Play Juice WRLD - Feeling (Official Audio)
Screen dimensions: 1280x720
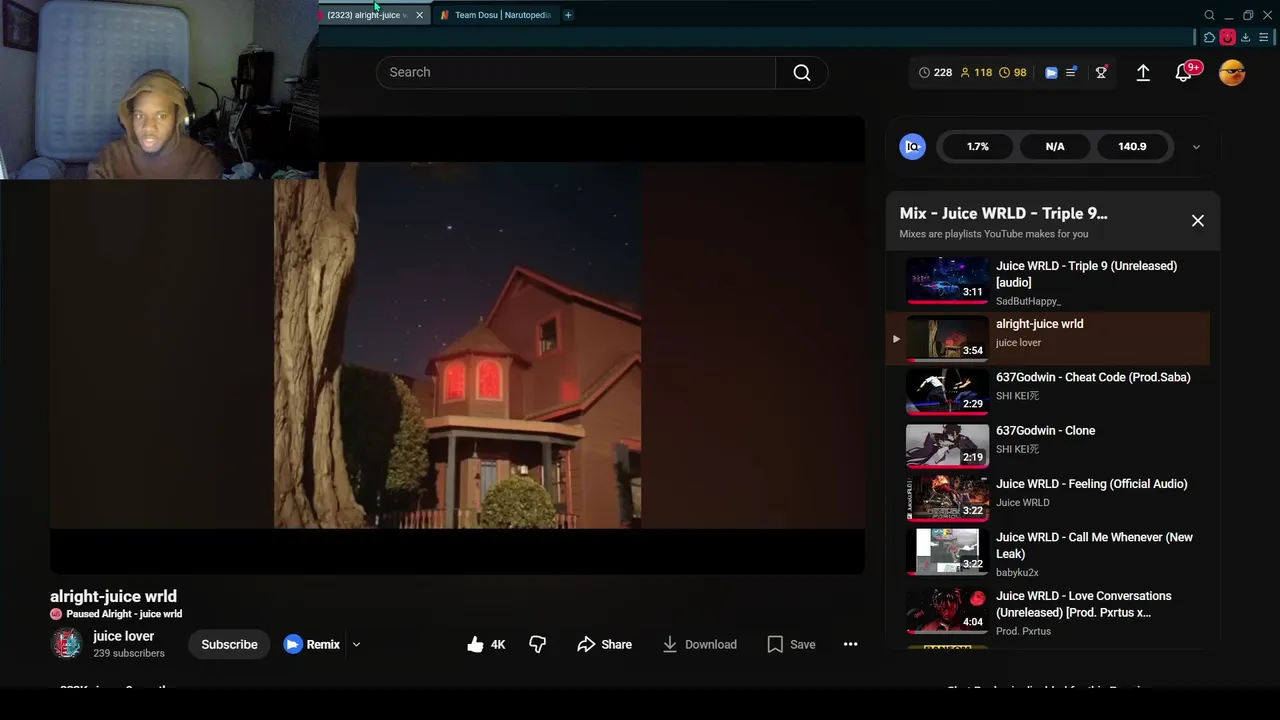[x=1047, y=497]
